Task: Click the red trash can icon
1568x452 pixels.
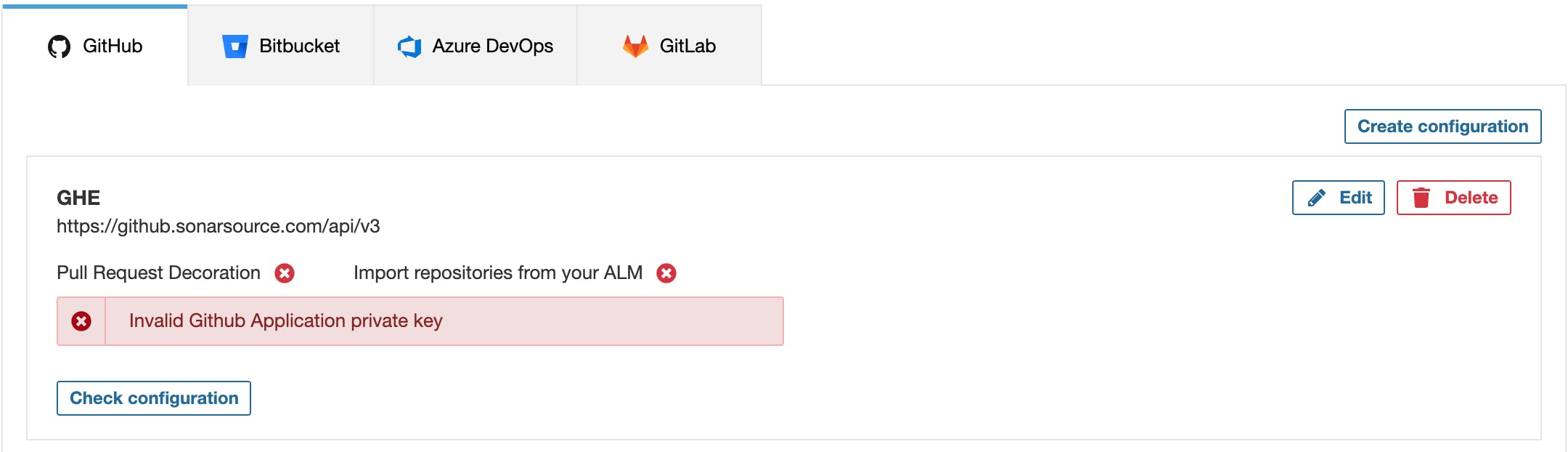Action: click(x=1421, y=198)
